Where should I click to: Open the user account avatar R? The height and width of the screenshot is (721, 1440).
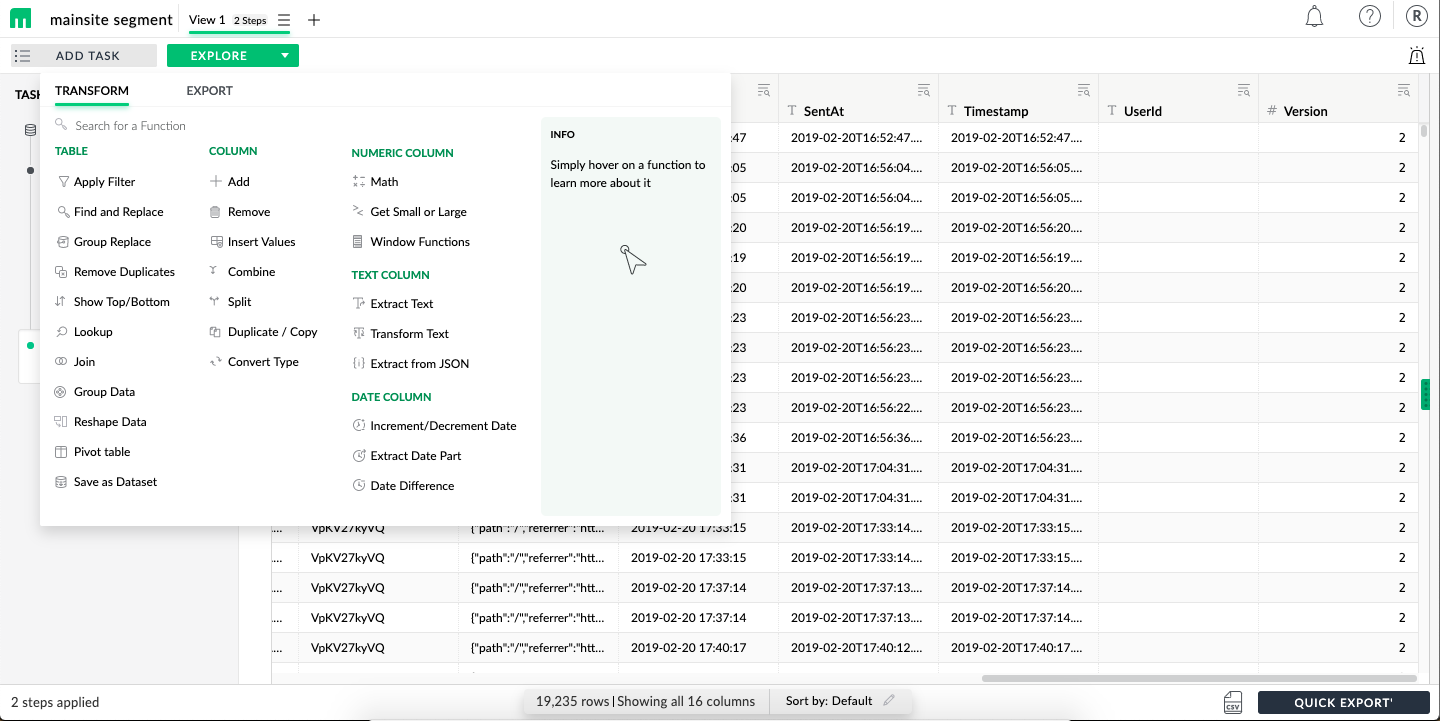tap(1417, 17)
